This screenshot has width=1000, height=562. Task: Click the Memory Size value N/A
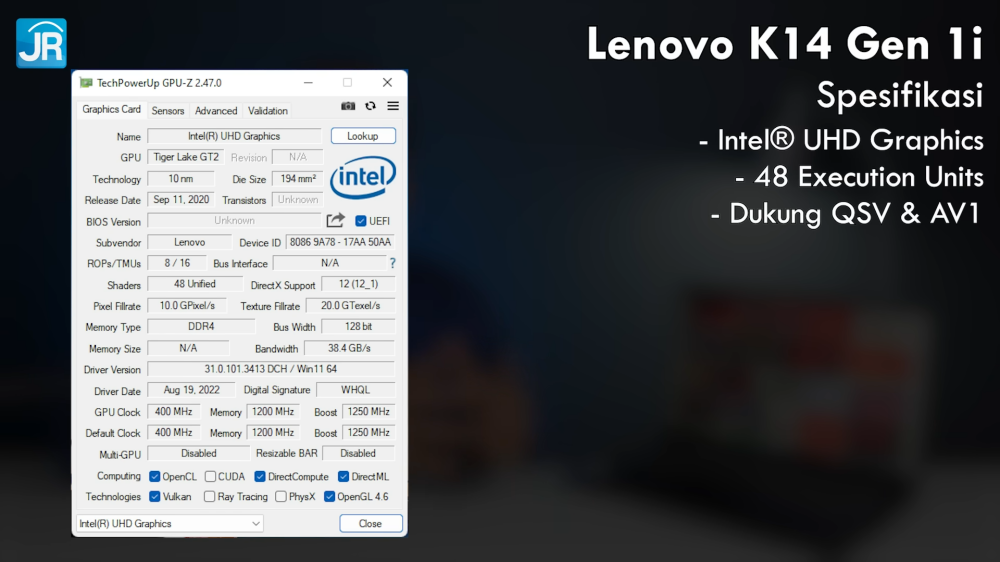[188, 348]
